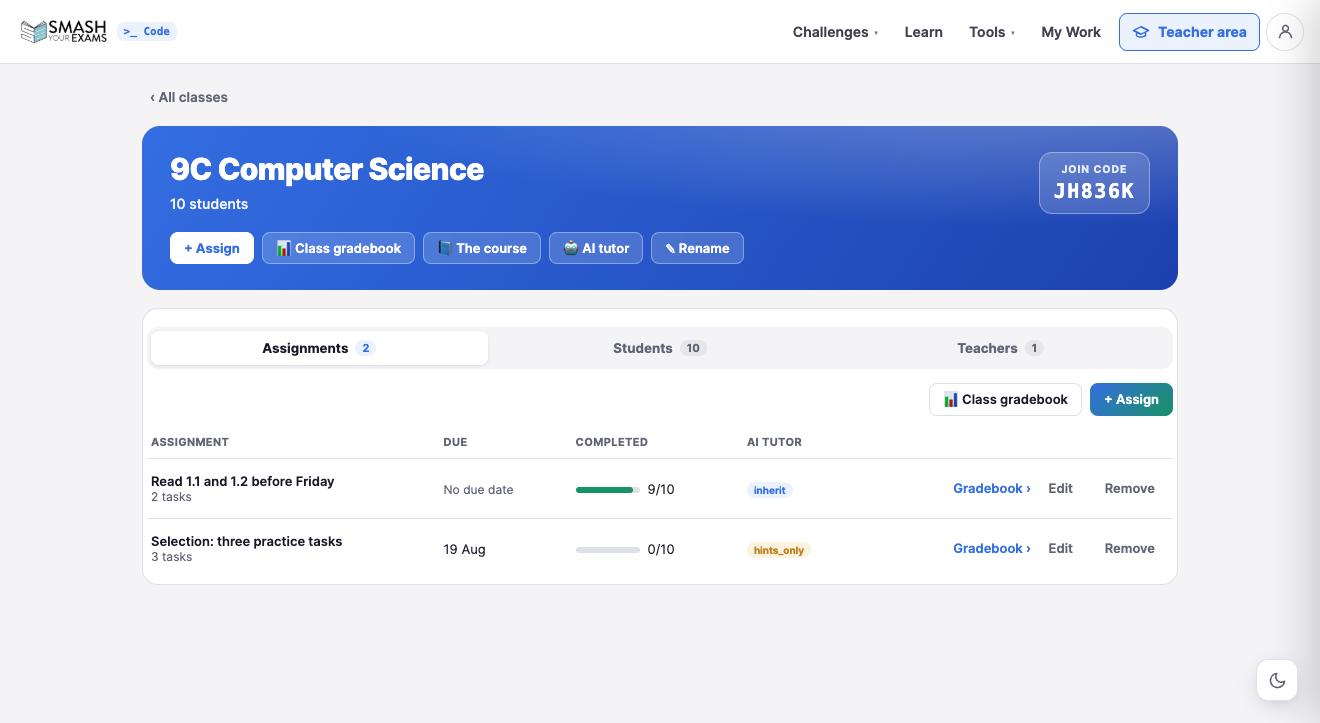Open Gradebook for Selection practice tasks assignment
1320x723 pixels.
point(991,548)
